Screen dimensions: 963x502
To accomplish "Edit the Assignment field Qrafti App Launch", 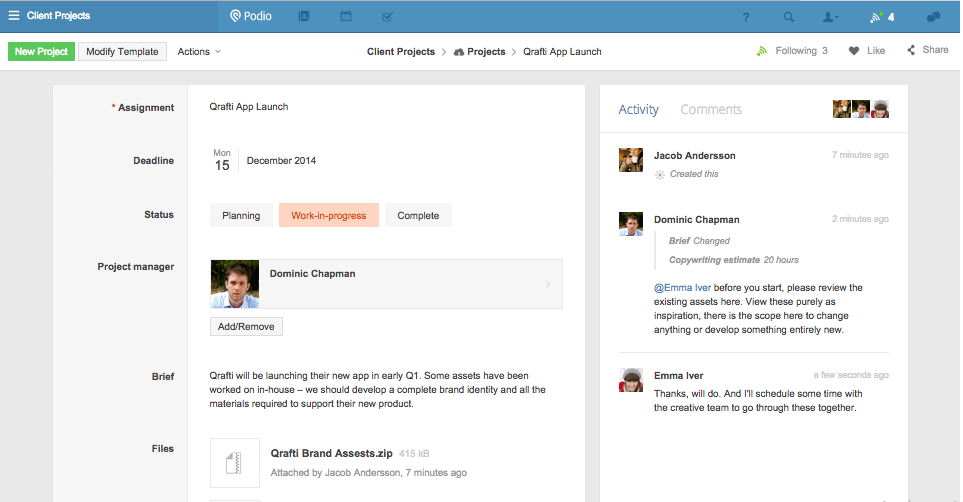I will point(249,107).
